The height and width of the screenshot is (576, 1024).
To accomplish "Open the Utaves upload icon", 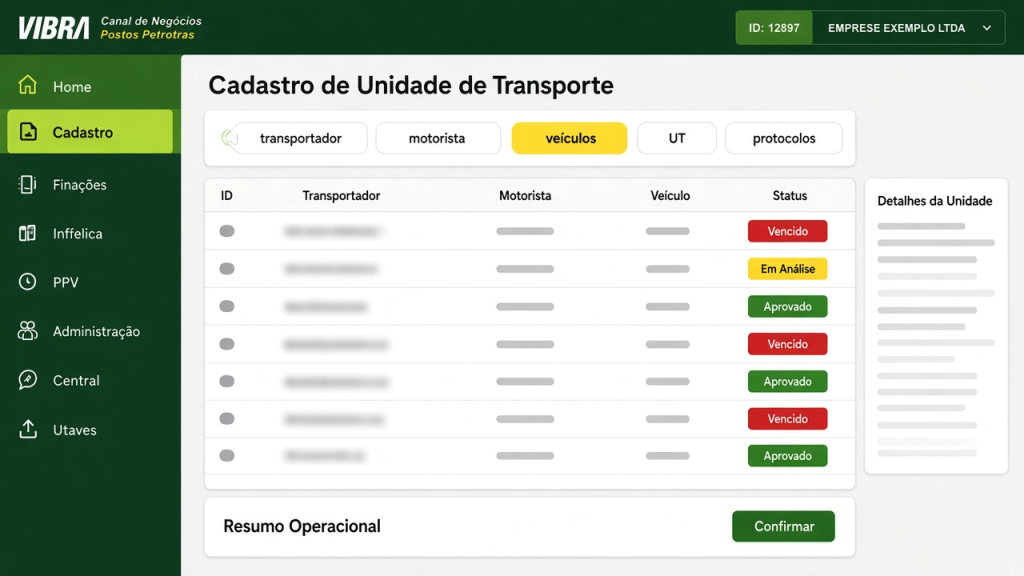I will tap(27, 429).
